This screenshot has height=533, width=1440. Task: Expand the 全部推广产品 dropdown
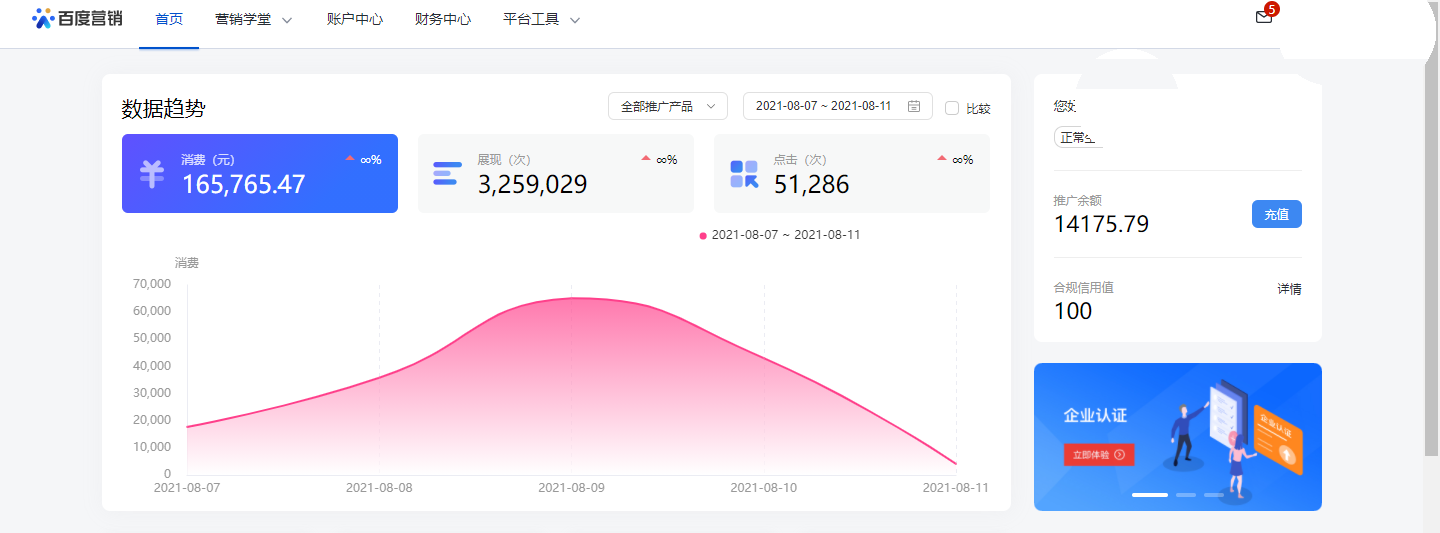(x=667, y=106)
